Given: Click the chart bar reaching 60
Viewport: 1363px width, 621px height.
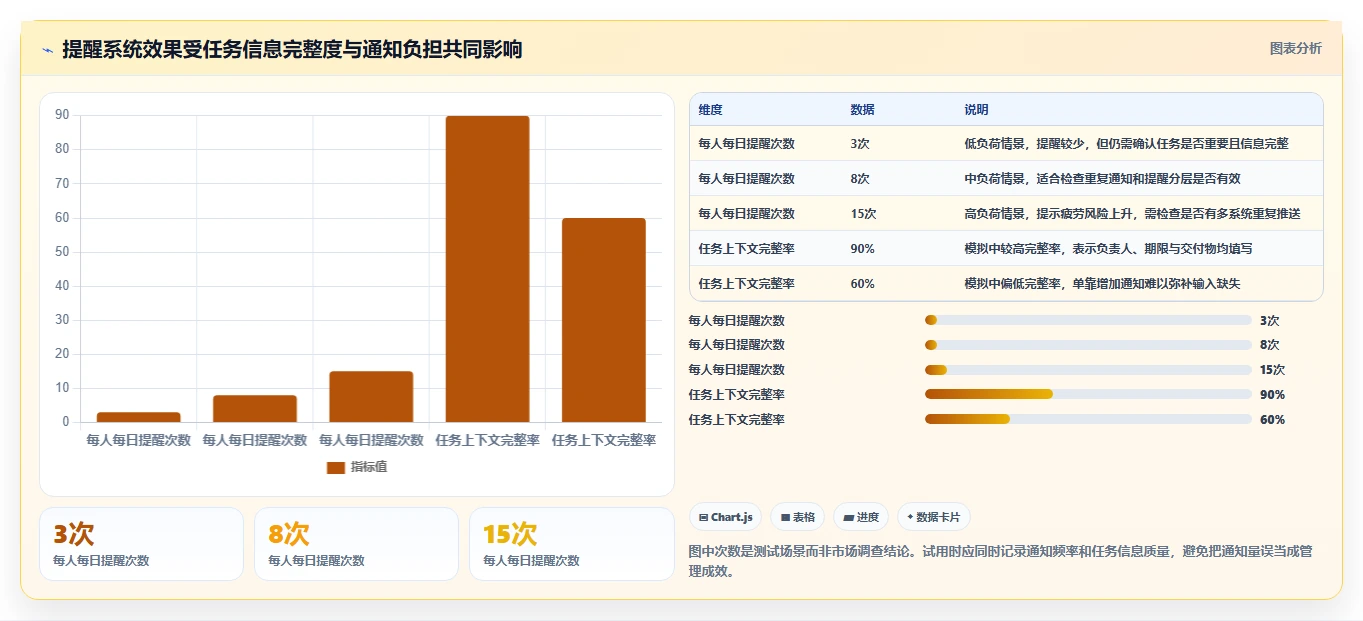Looking at the screenshot, I should (603, 320).
